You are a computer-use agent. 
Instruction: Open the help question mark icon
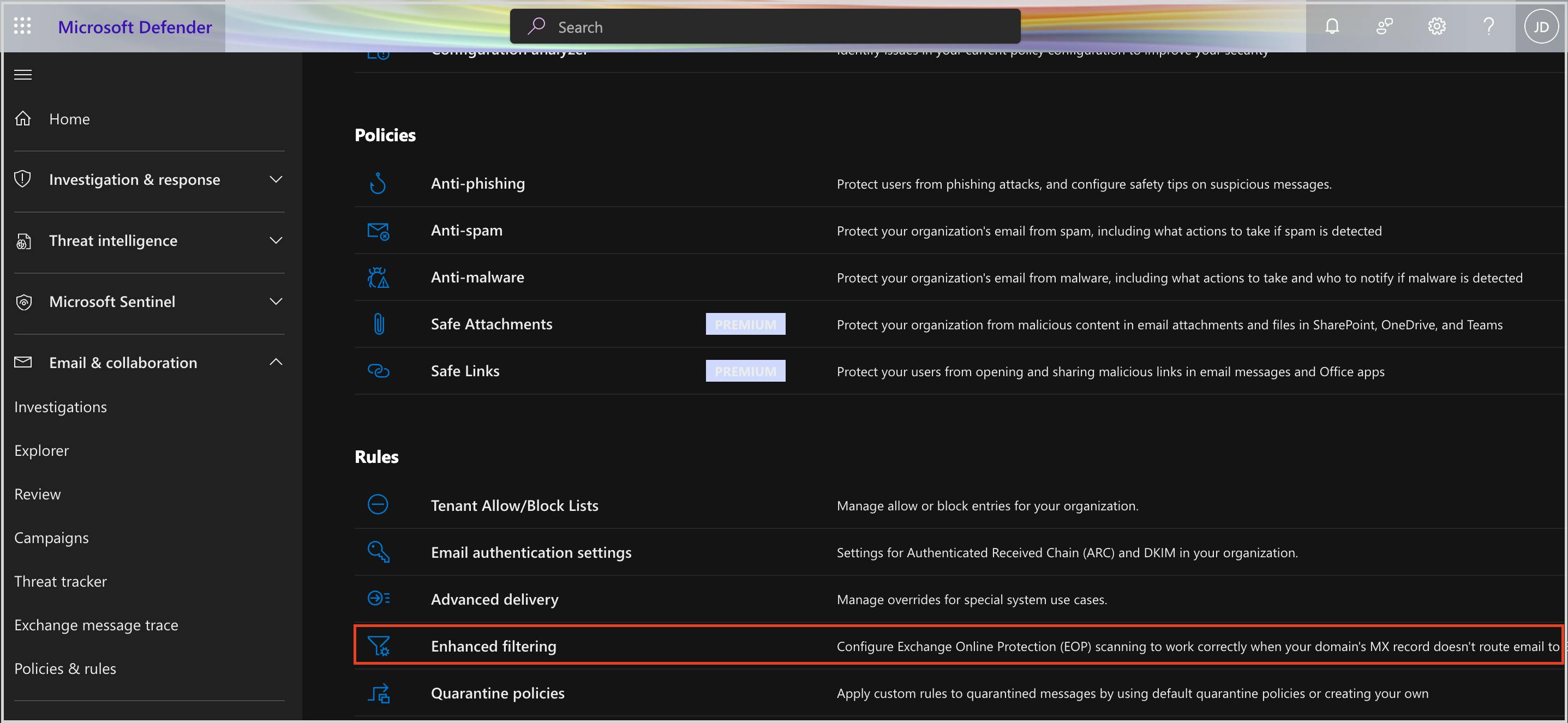(x=1489, y=26)
